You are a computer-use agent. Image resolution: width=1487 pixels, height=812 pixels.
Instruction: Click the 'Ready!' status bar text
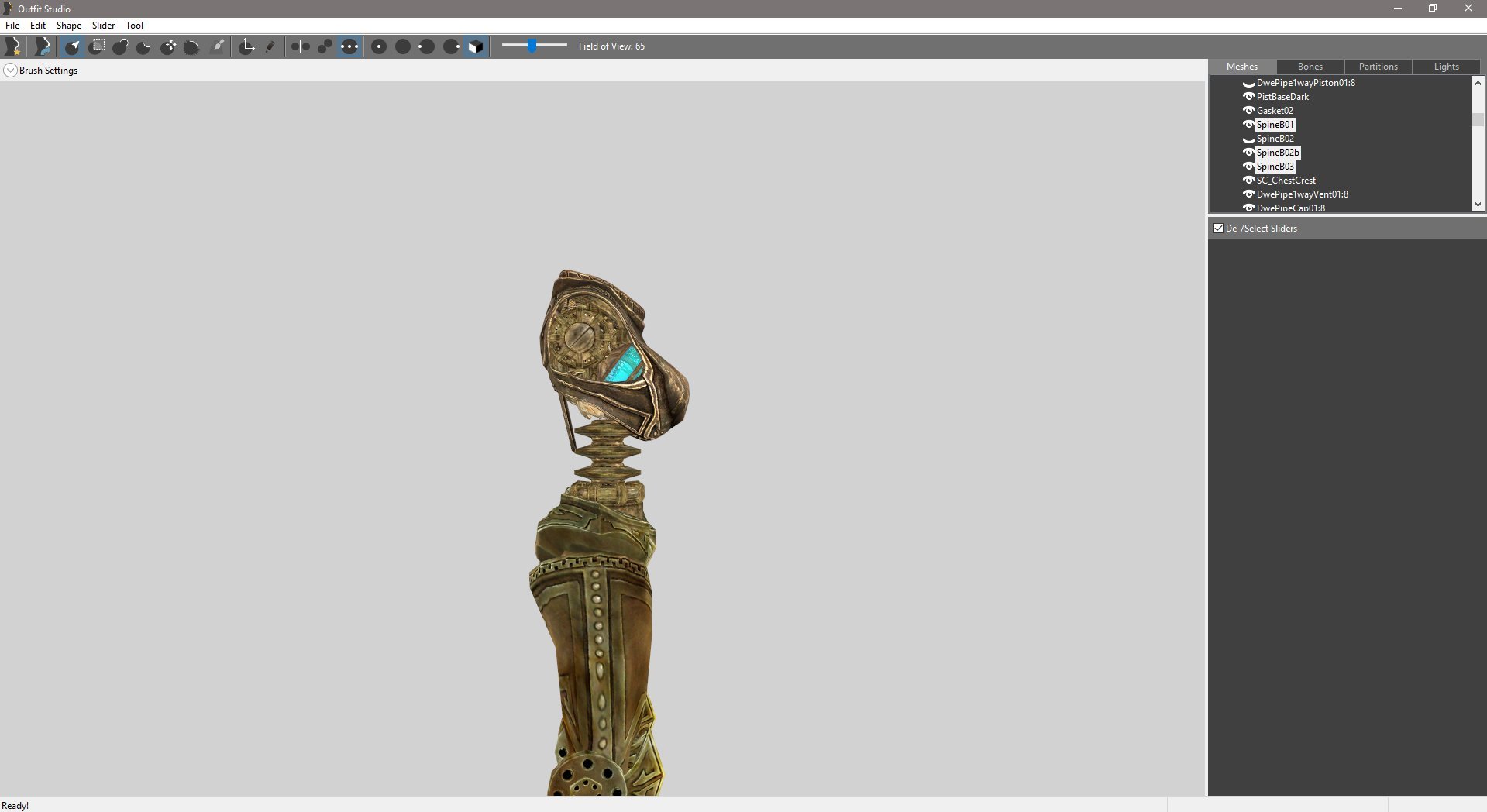point(15,806)
